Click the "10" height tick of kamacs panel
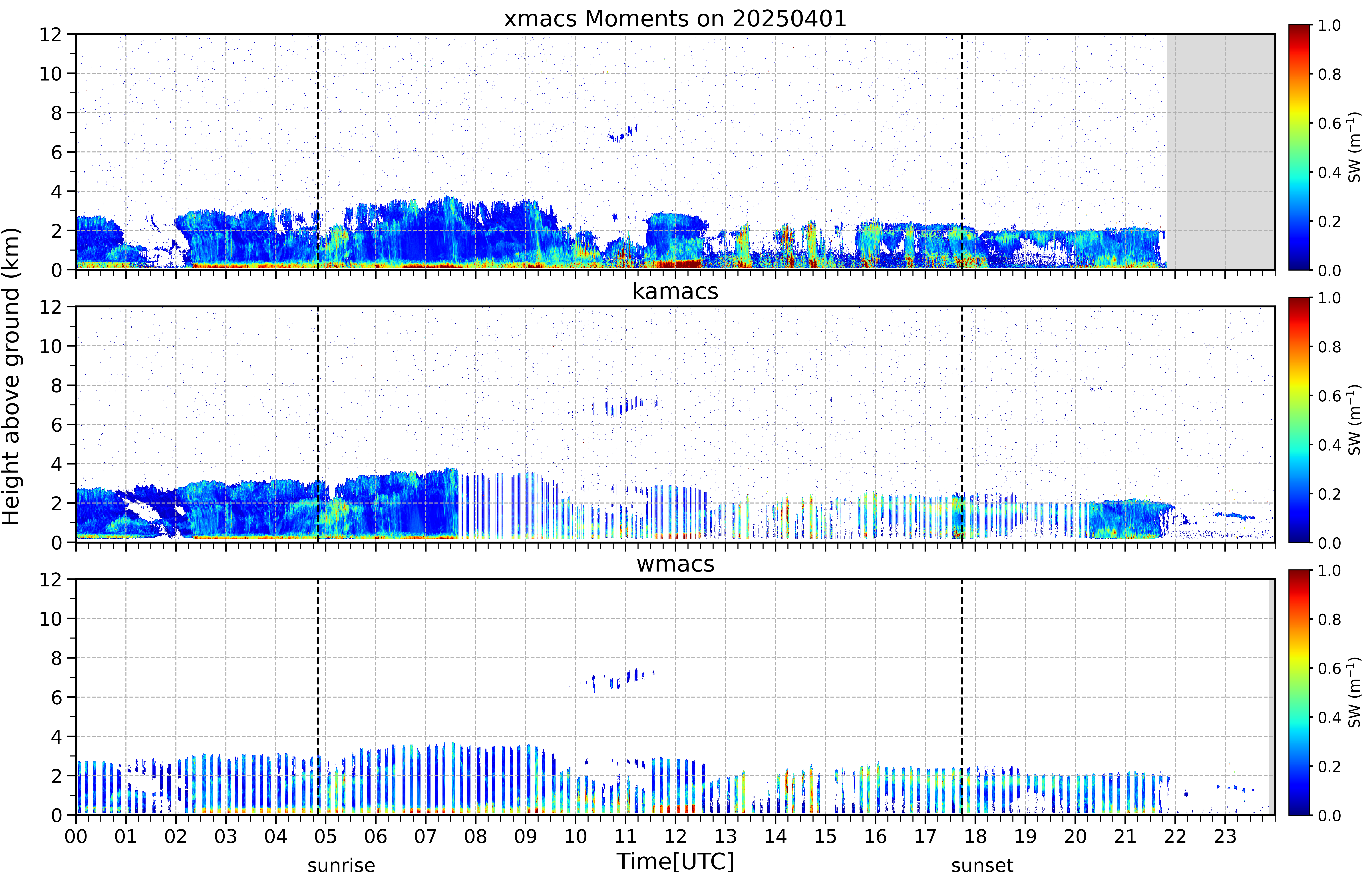Screen dimensions: 1372x885 (x=51, y=346)
